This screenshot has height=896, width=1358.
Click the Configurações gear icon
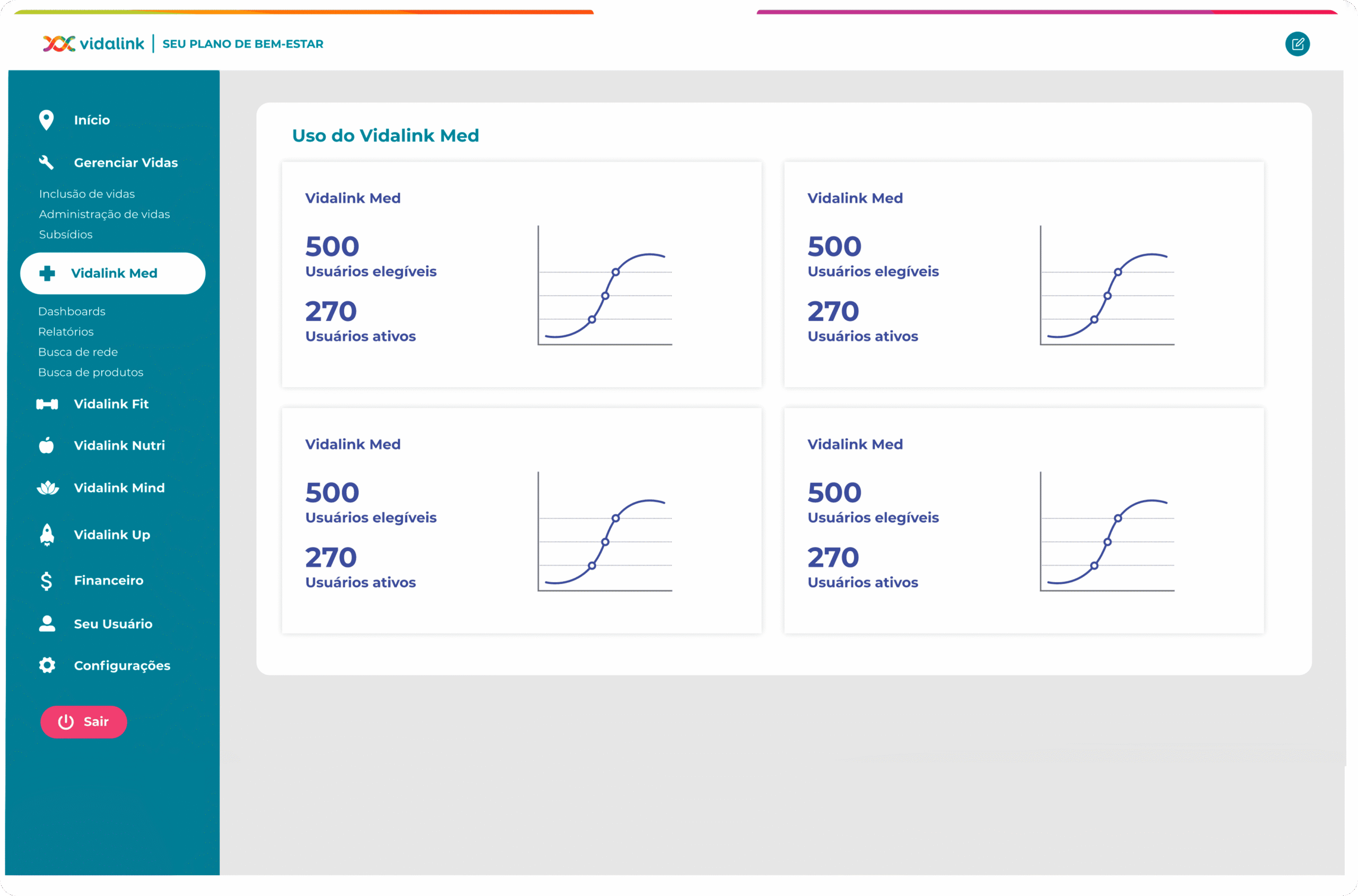47,666
